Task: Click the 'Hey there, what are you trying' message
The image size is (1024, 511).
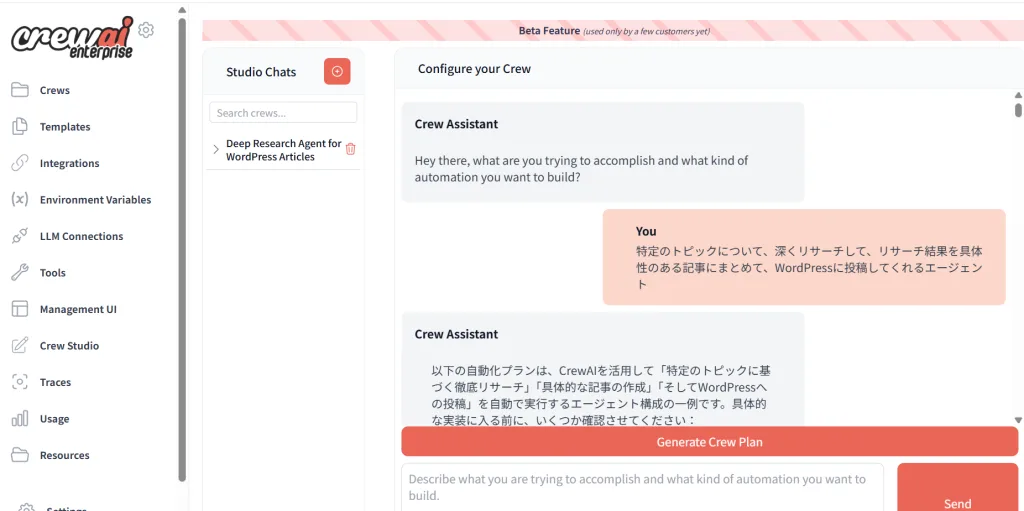Action: tap(581, 169)
